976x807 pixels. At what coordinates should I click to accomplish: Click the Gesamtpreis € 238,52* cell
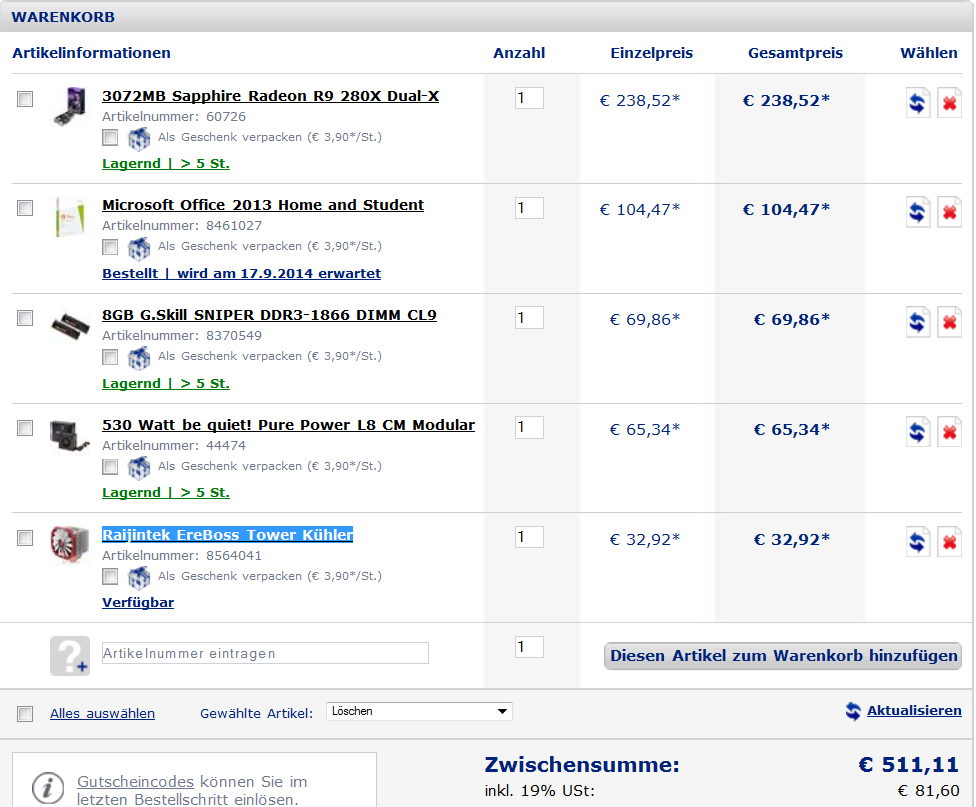click(x=786, y=100)
